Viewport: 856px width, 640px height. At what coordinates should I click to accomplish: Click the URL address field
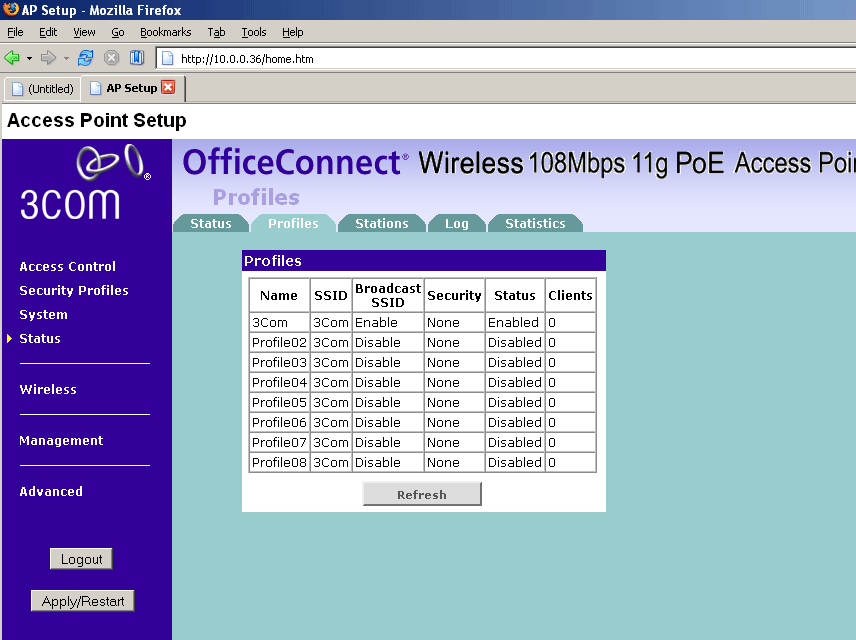pos(508,58)
